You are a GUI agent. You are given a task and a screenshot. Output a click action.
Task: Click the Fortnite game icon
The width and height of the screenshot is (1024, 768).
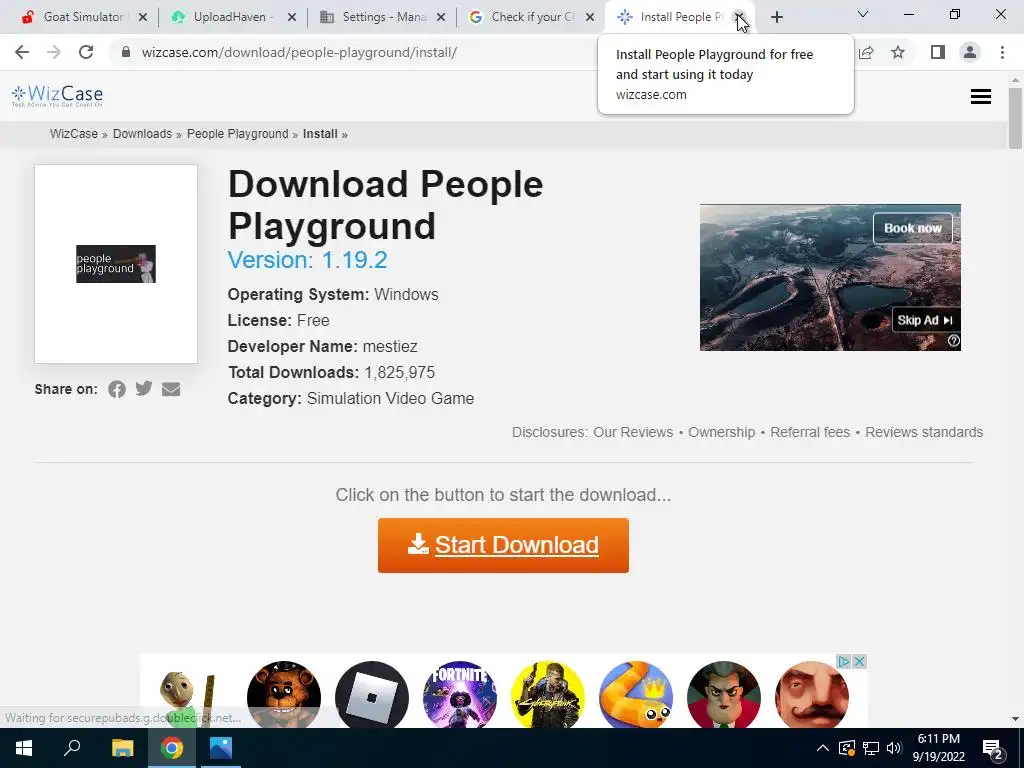pos(460,695)
